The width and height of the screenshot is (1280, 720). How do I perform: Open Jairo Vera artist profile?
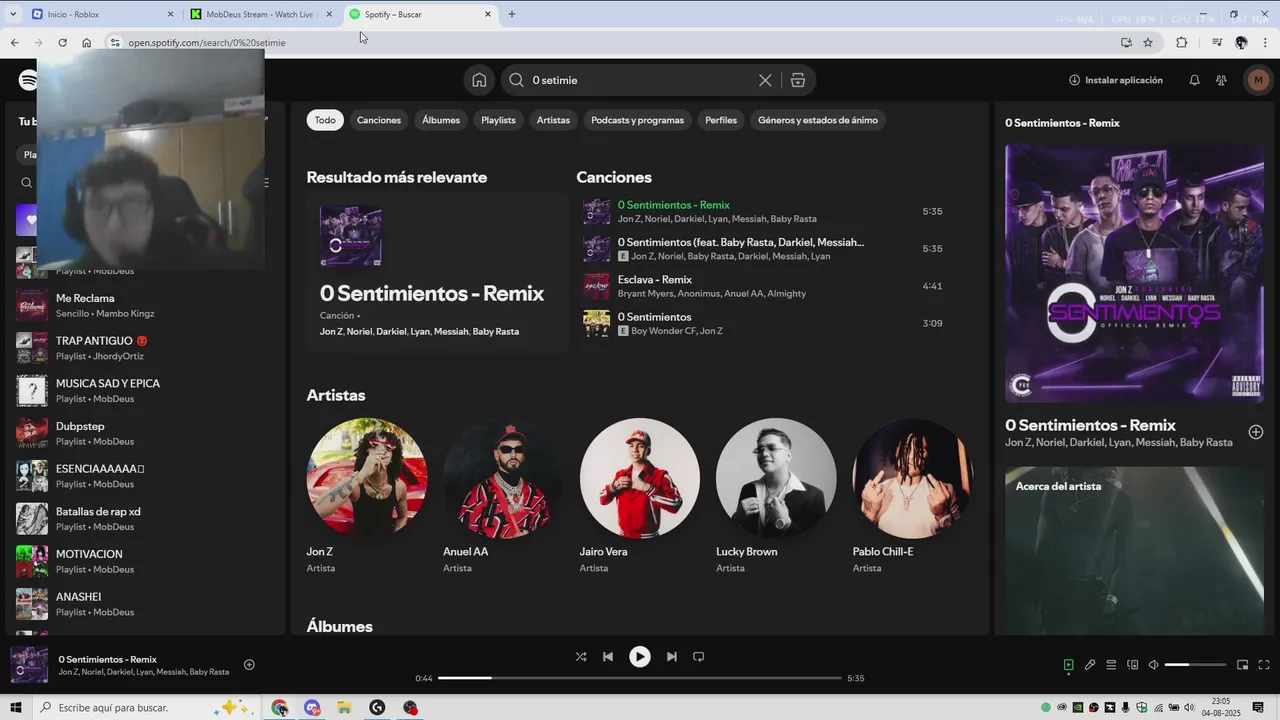point(640,495)
